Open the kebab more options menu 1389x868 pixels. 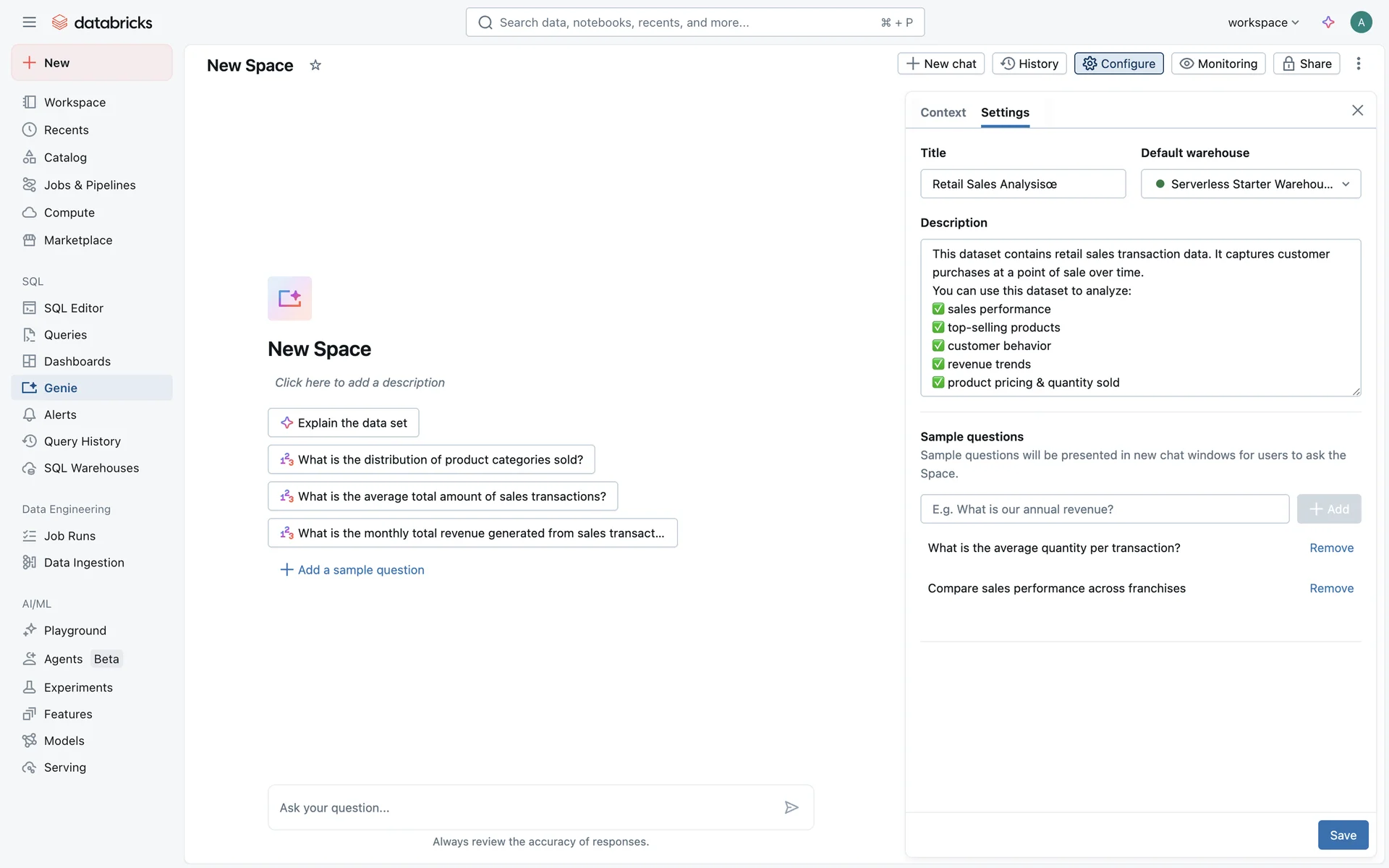click(1359, 64)
